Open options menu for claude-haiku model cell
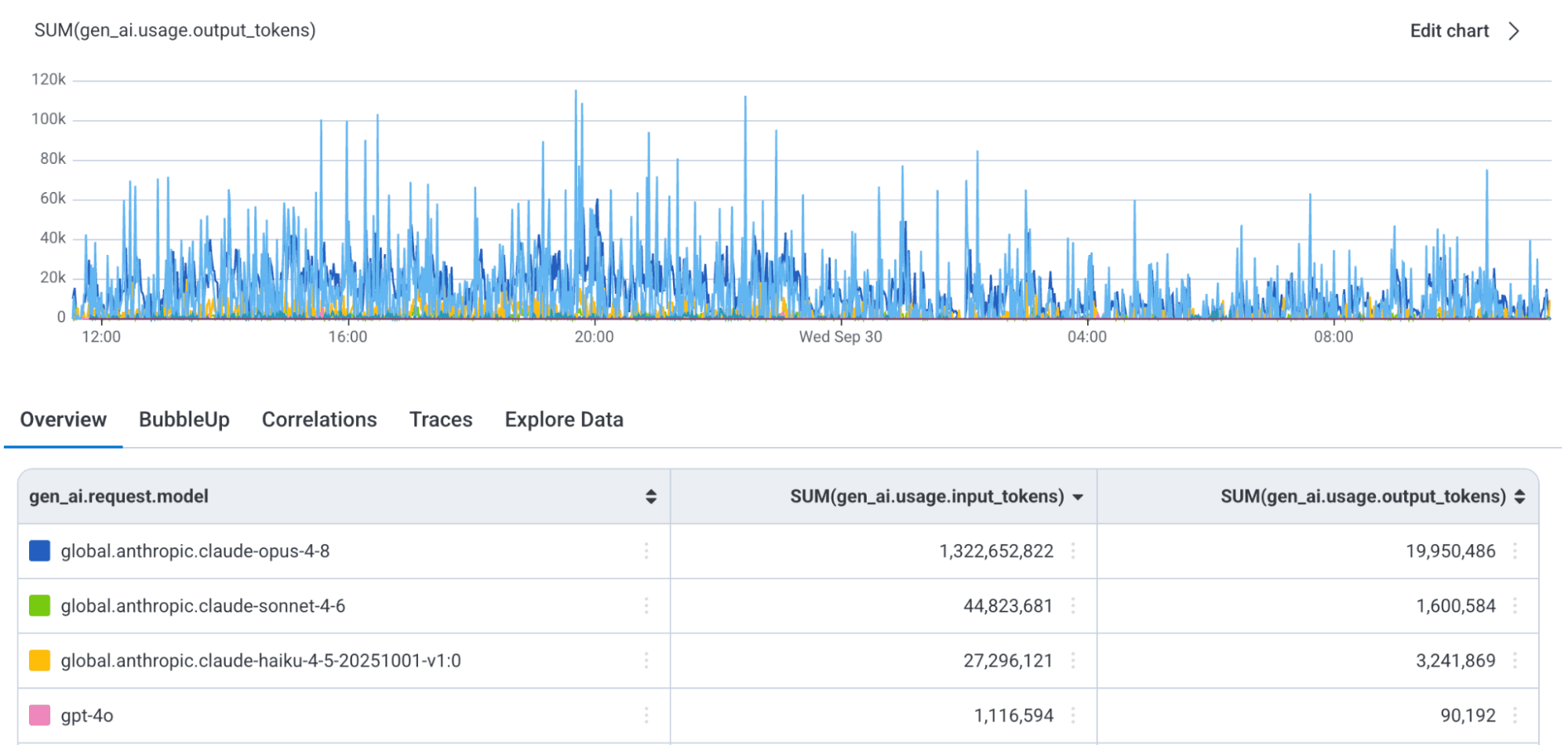 point(646,660)
